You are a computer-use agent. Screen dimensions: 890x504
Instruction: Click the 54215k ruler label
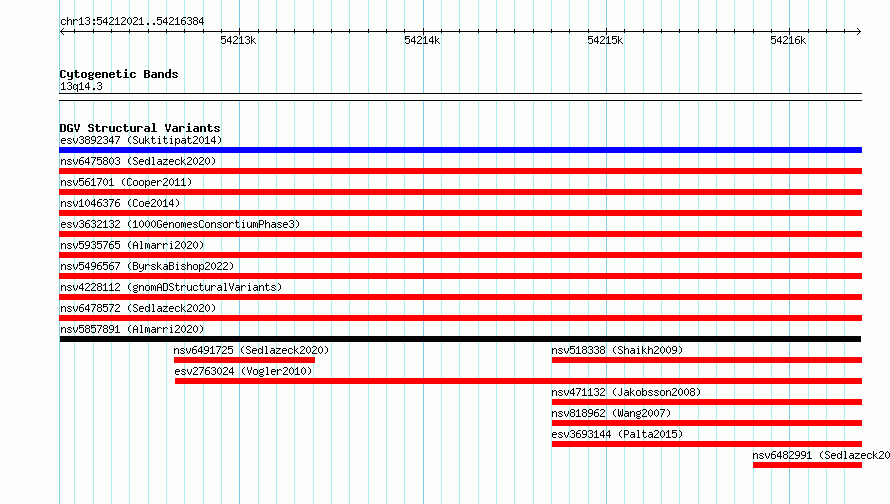pos(605,40)
